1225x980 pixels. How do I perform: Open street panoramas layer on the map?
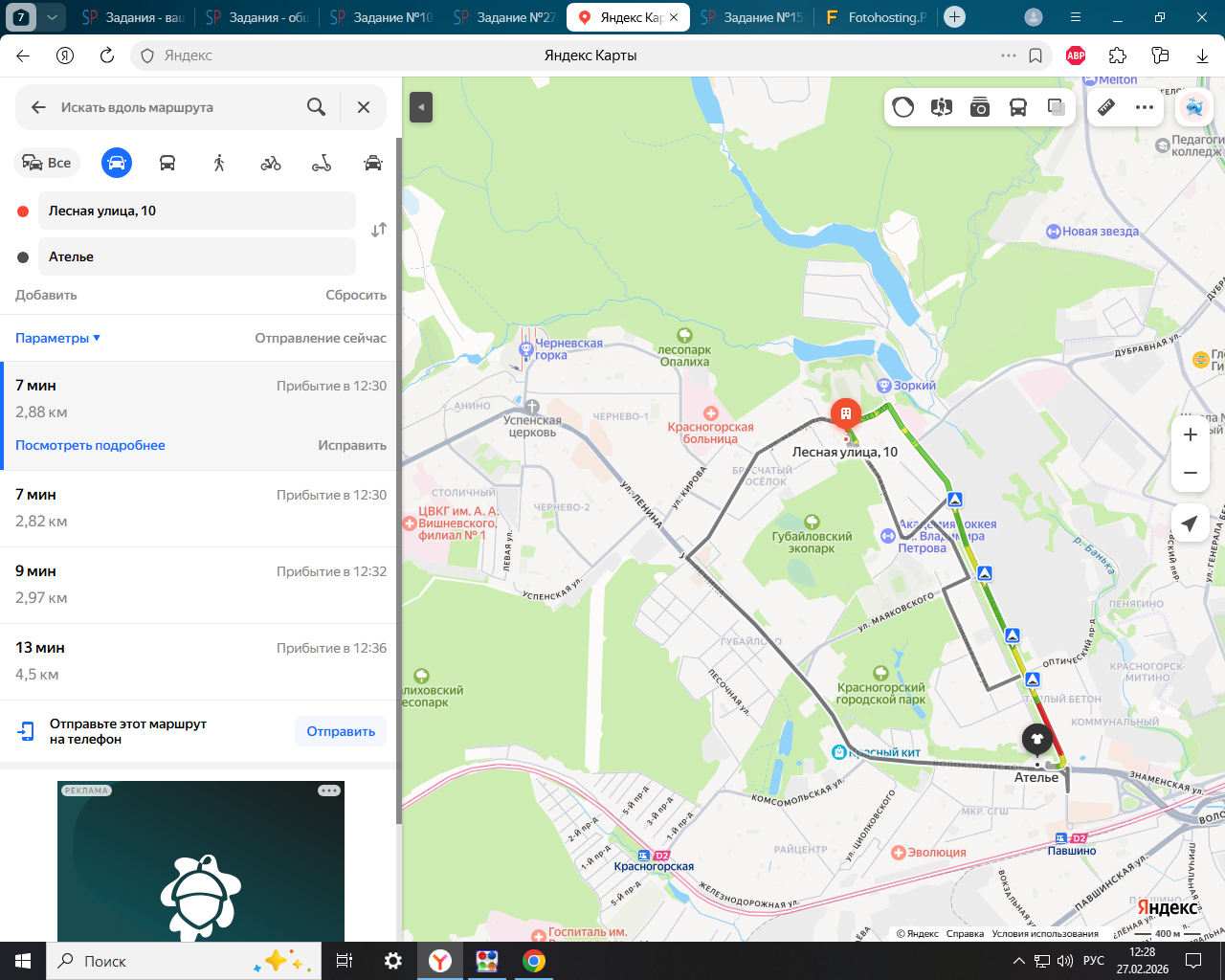point(942,107)
